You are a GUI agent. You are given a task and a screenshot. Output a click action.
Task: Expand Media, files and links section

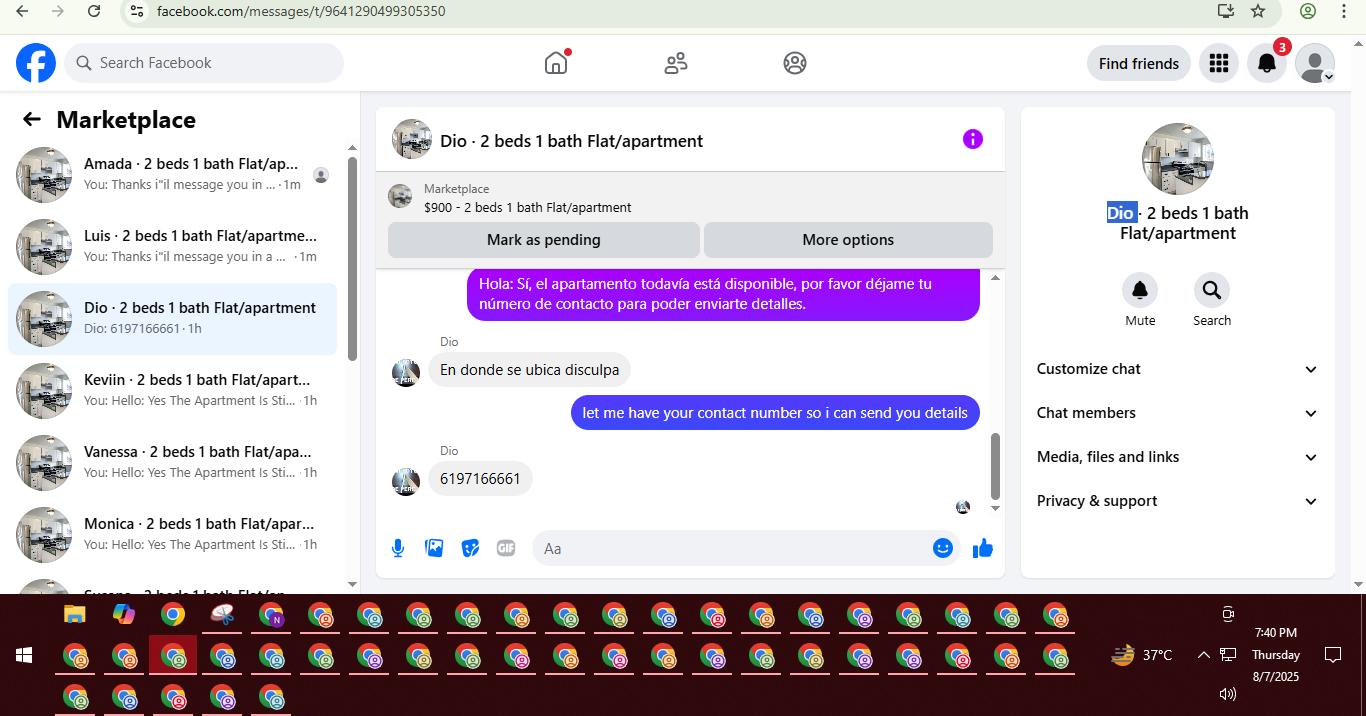(x=1178, y=457)
